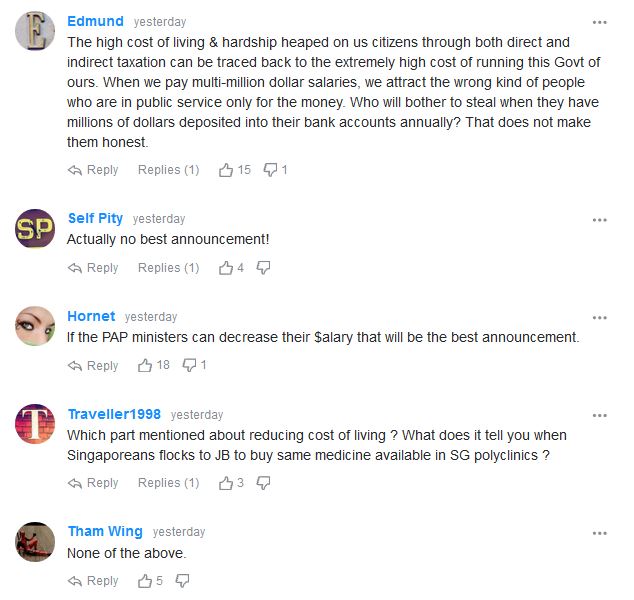Like Traveller1998's comment
The height and width of the screenshot is (600, 634).
(x=226, y=483)
